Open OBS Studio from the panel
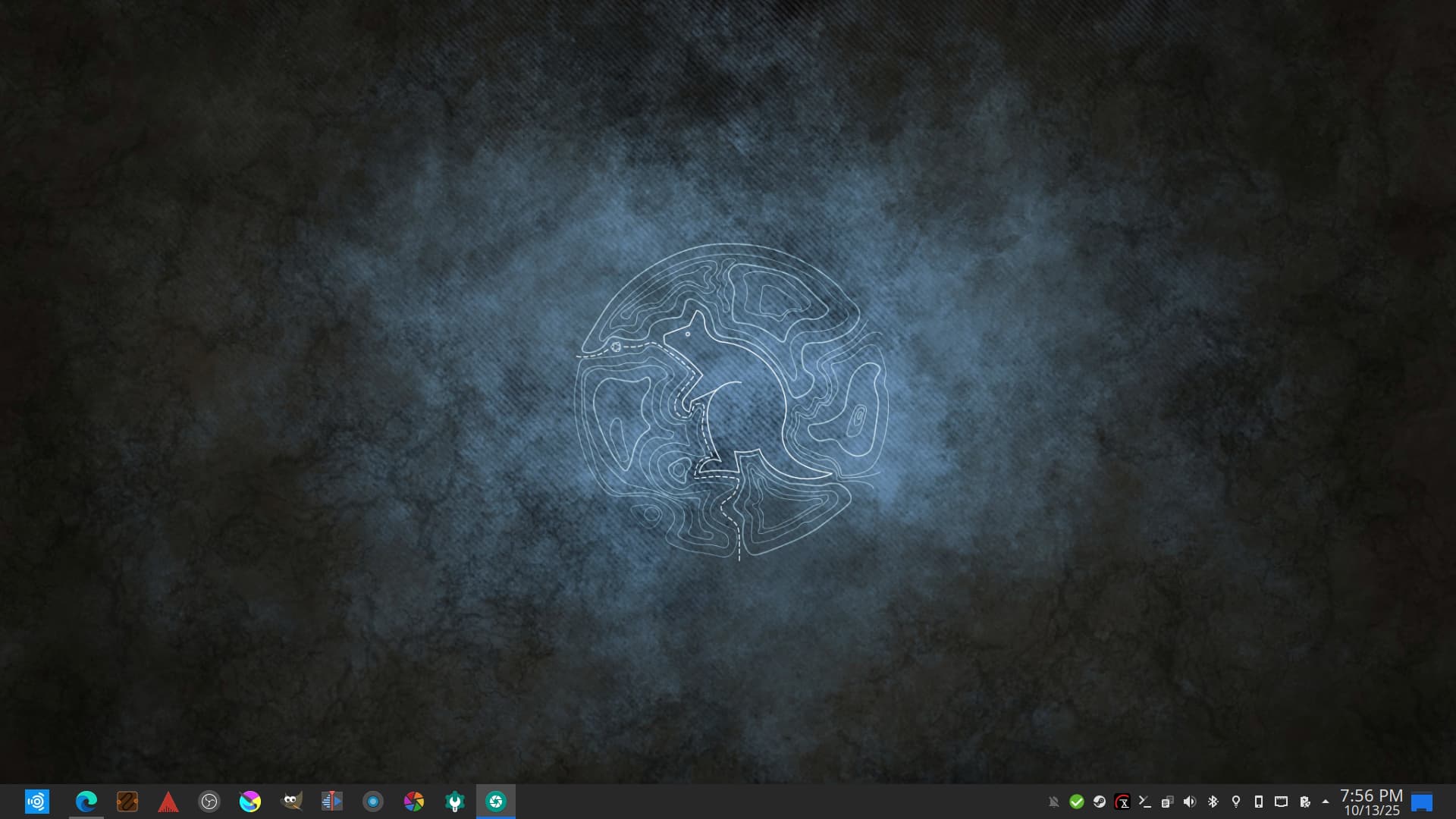This screenshot has width=1456, height=819. pyautogui.click(x=209, y=802)
